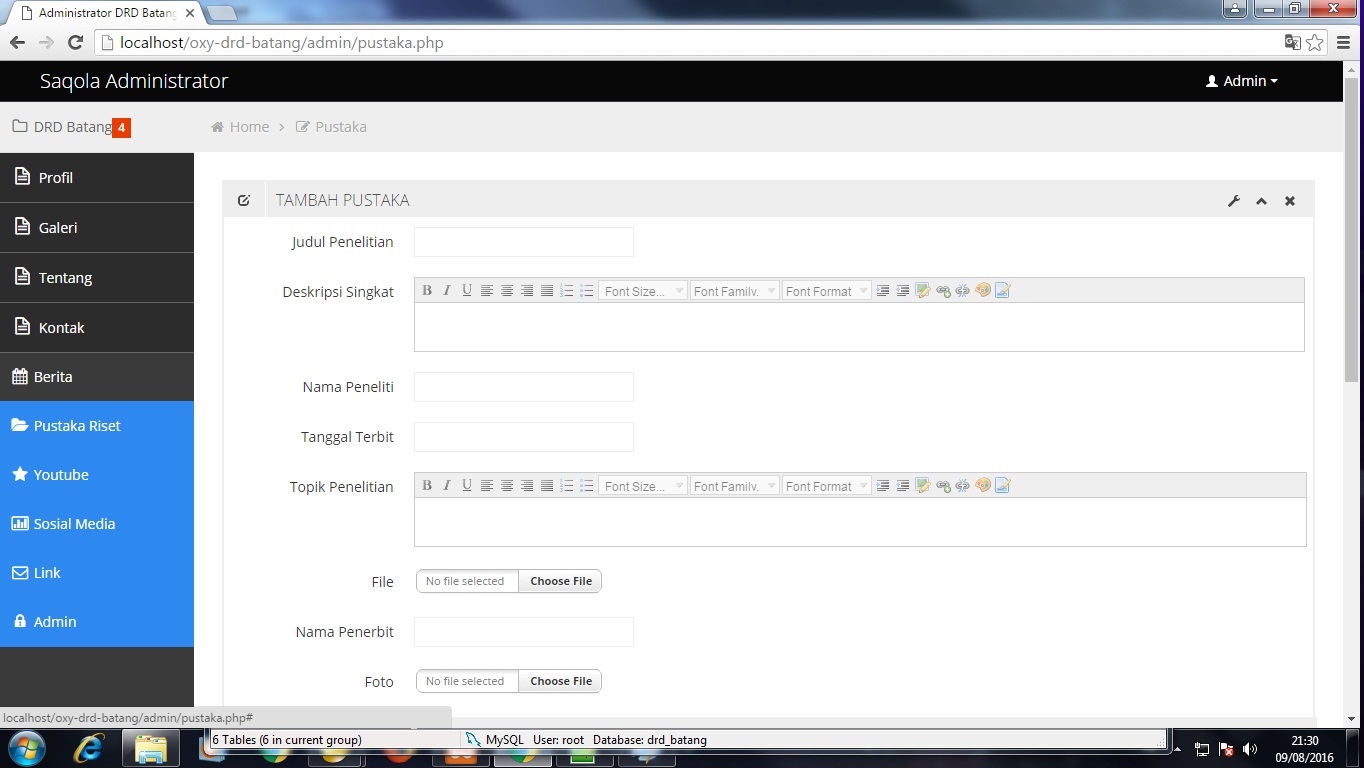Open the Admin user dropdown
Screen dimensions: 1364x772
(x=1242, y=81)
